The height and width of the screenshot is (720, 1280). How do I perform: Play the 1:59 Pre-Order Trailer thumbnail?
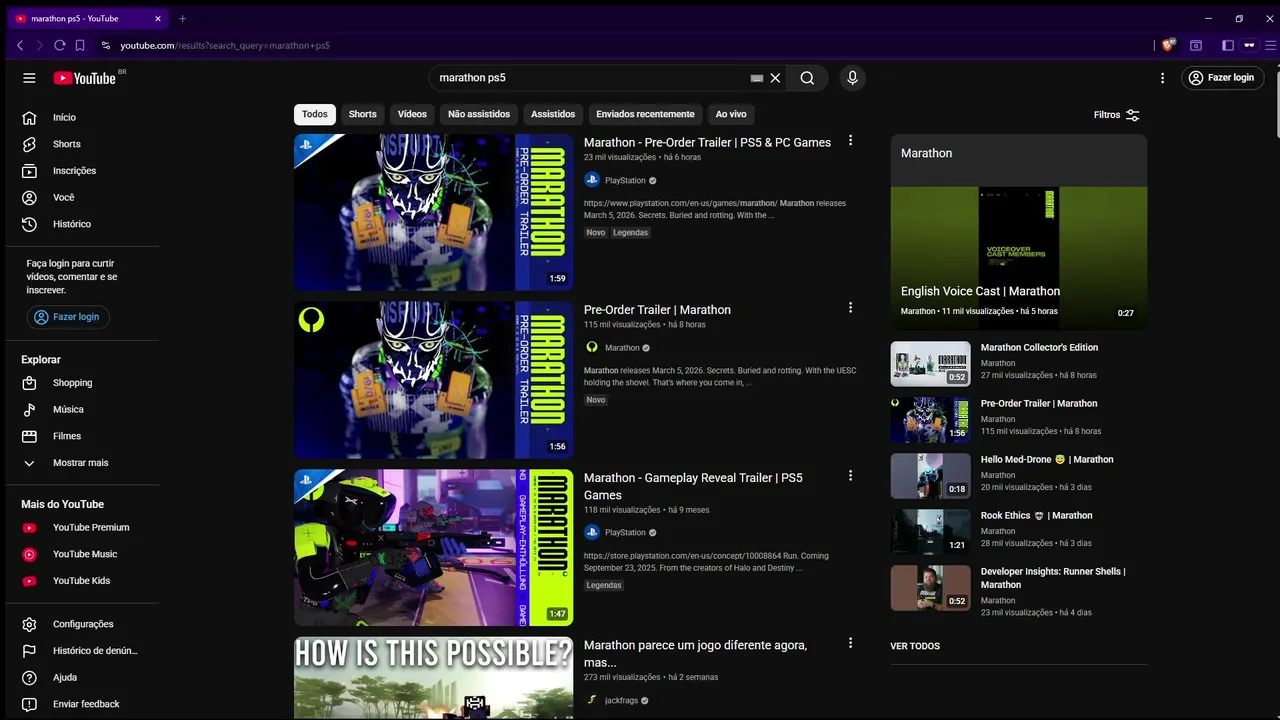[x=433, y=212]
